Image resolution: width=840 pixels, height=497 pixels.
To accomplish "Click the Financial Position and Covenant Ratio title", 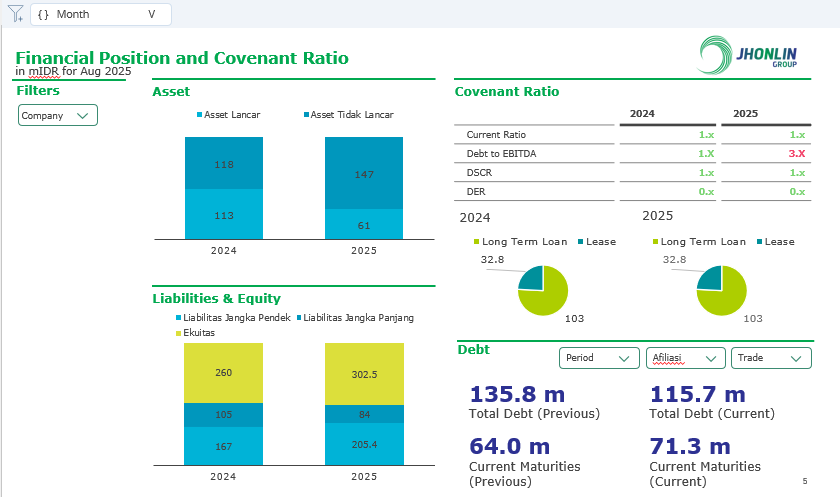I will click(182, 58).
